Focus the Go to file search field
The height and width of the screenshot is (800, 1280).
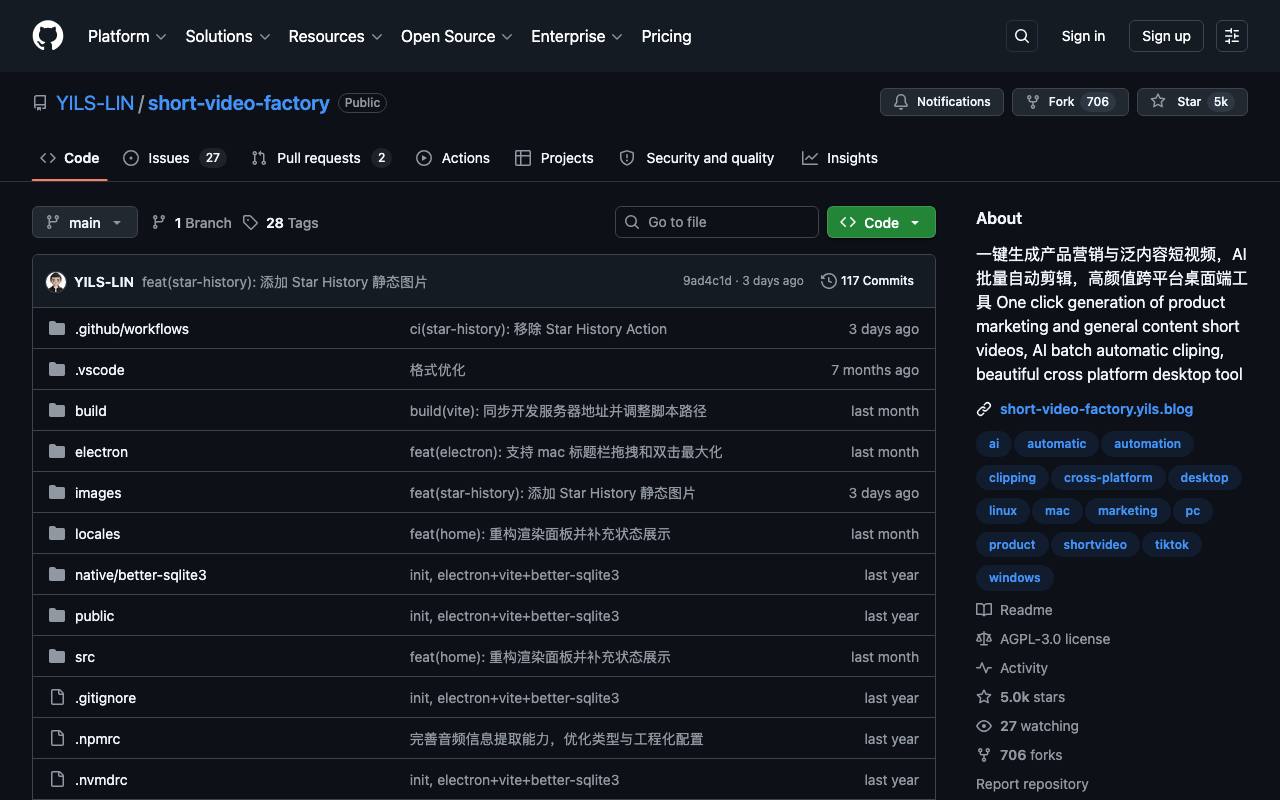pyautogui.click(x=717, y=222)
